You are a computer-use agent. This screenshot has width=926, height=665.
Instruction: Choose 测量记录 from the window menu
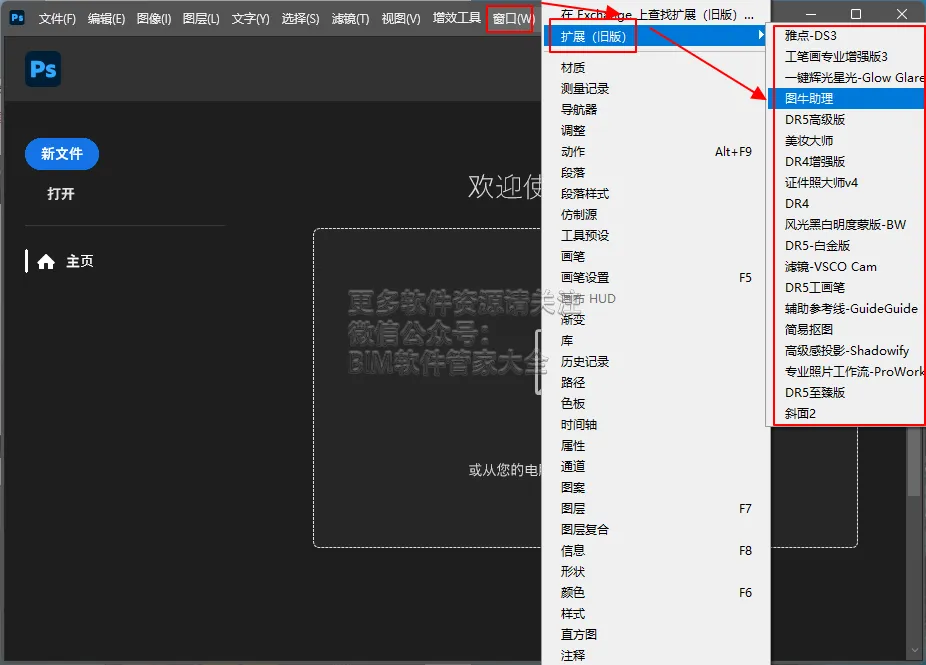click(x=656, y=89)
